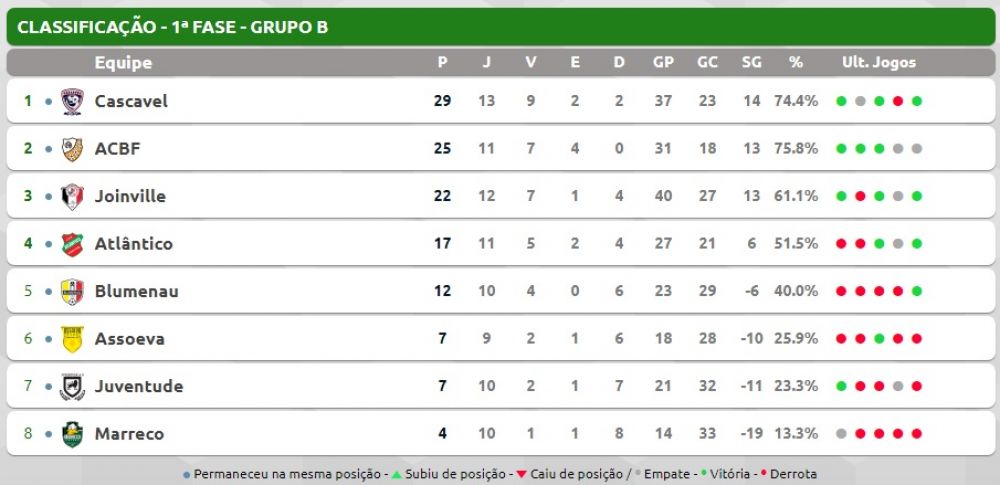Click Cascavel's red loss dot in last games
Screen dimensions: 1000x485
pos(898,101)
